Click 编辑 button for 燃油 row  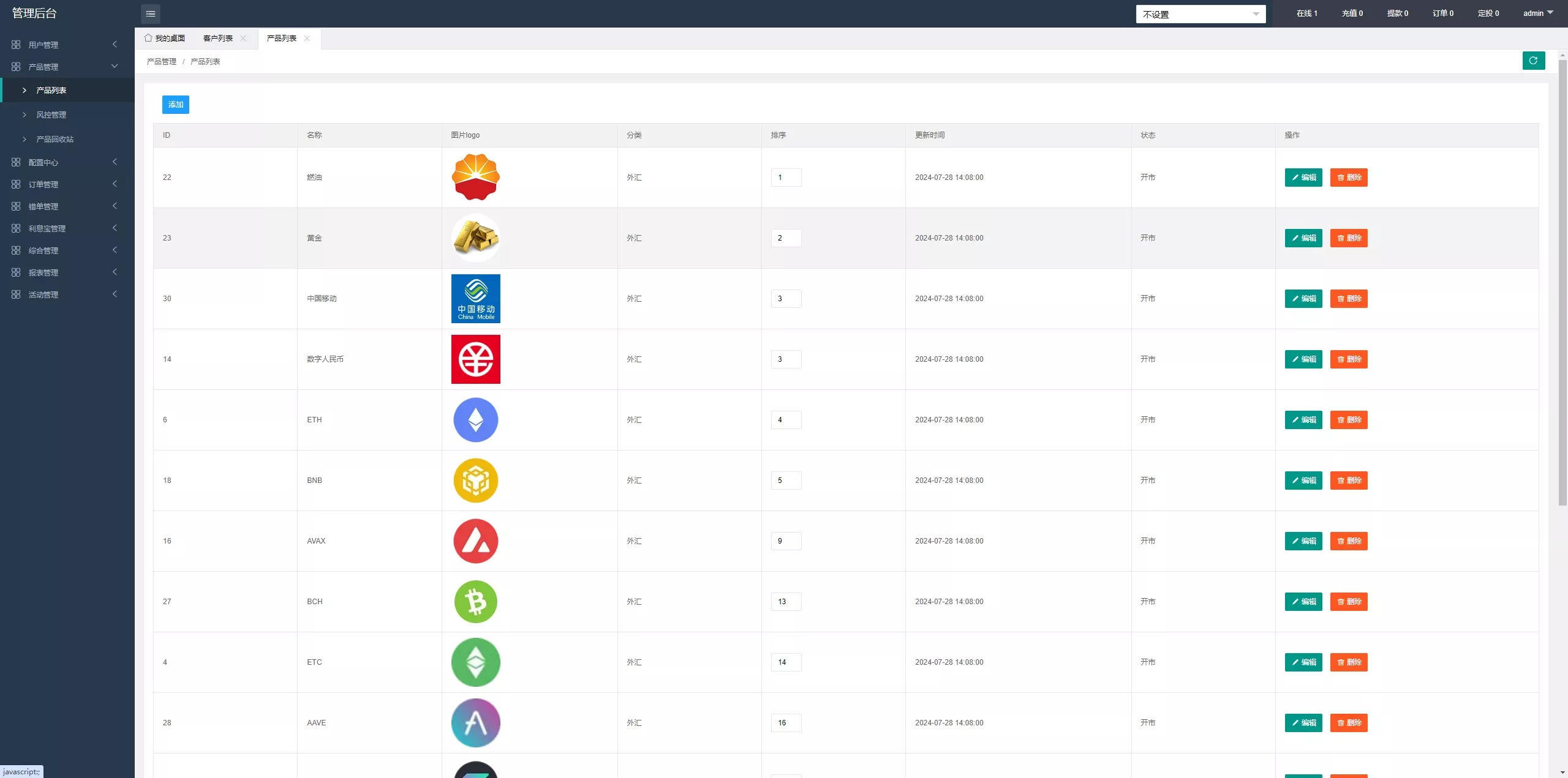pyautogui.click(x=1303, y=178)
